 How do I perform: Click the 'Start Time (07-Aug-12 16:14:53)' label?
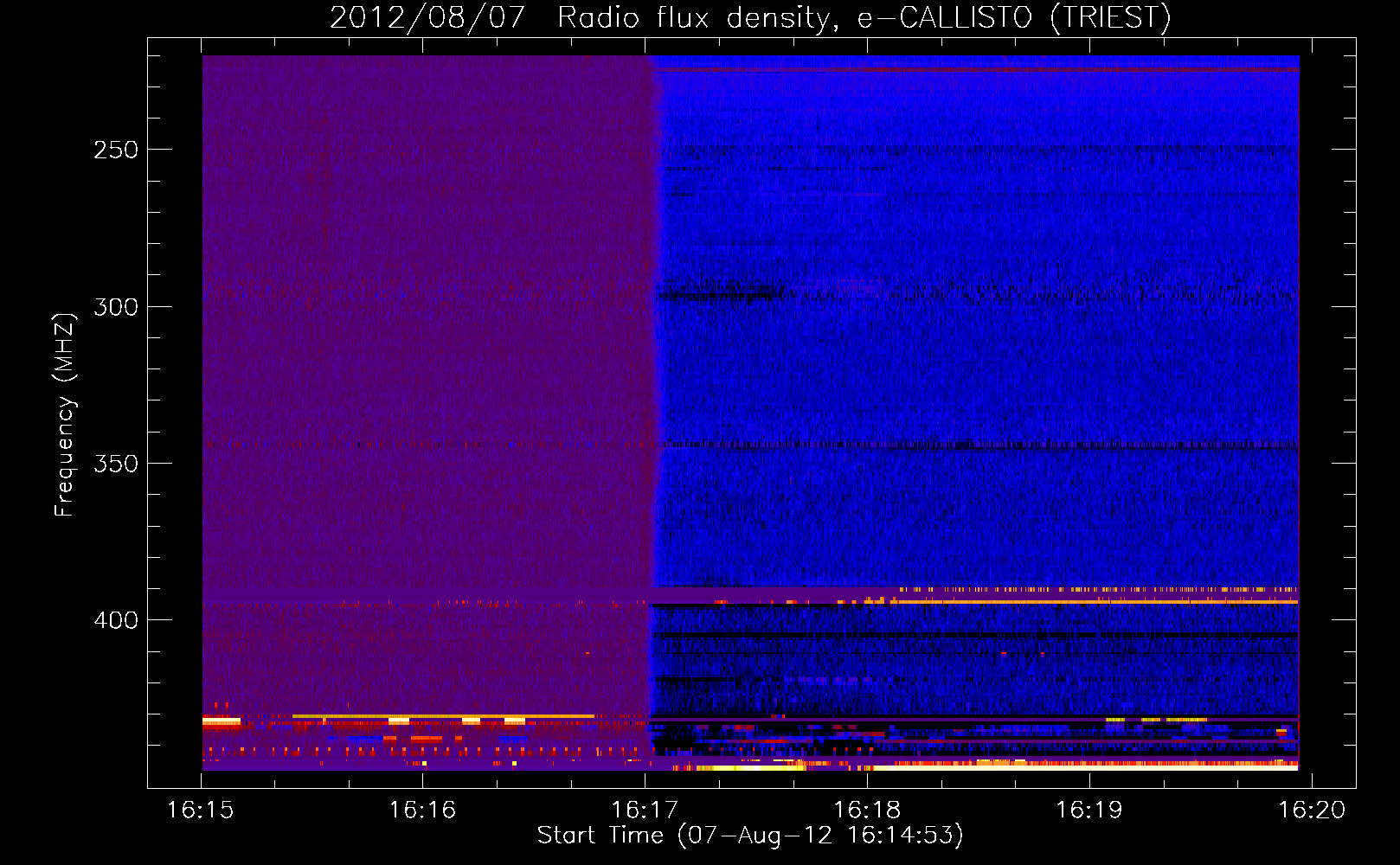(x=750, y=836)
